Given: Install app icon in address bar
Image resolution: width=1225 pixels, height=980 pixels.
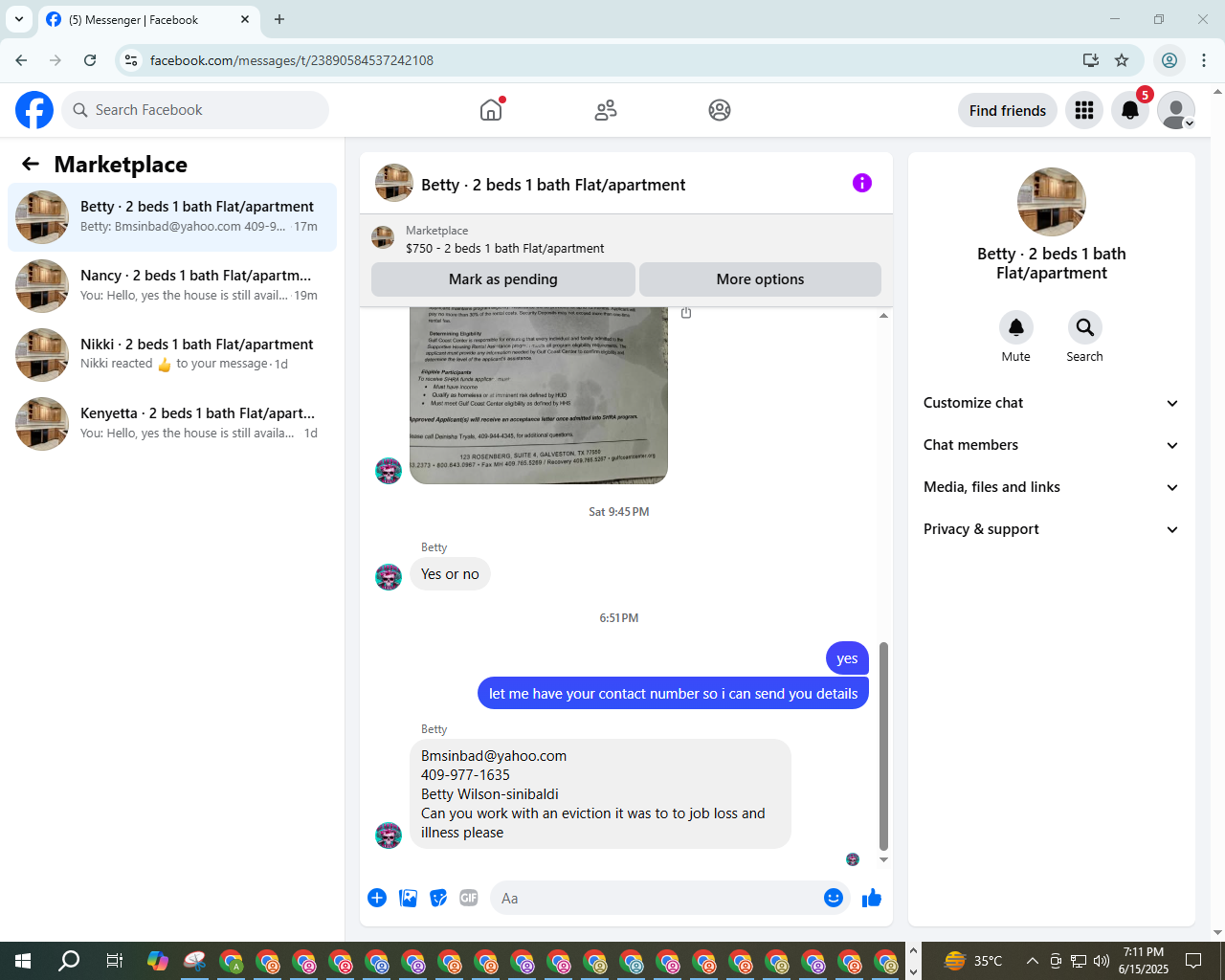Looking at the screenshot, I should [1090, 60].
